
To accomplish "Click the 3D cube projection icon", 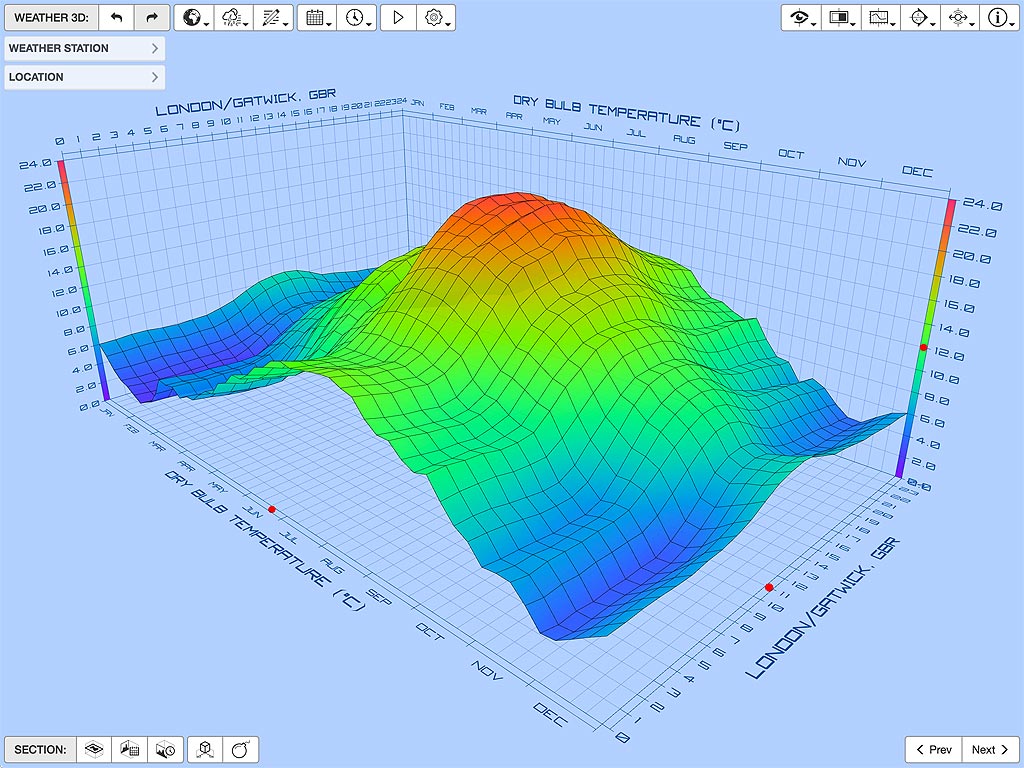I will tap(206, 750).
